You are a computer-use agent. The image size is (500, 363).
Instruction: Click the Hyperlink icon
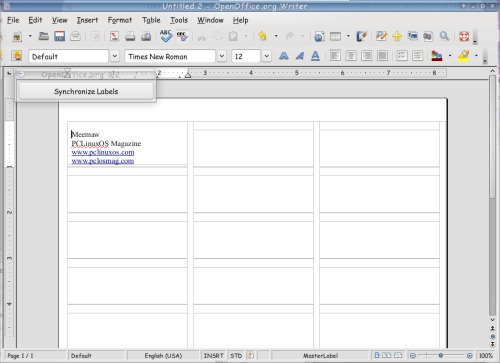pos(319,36)
